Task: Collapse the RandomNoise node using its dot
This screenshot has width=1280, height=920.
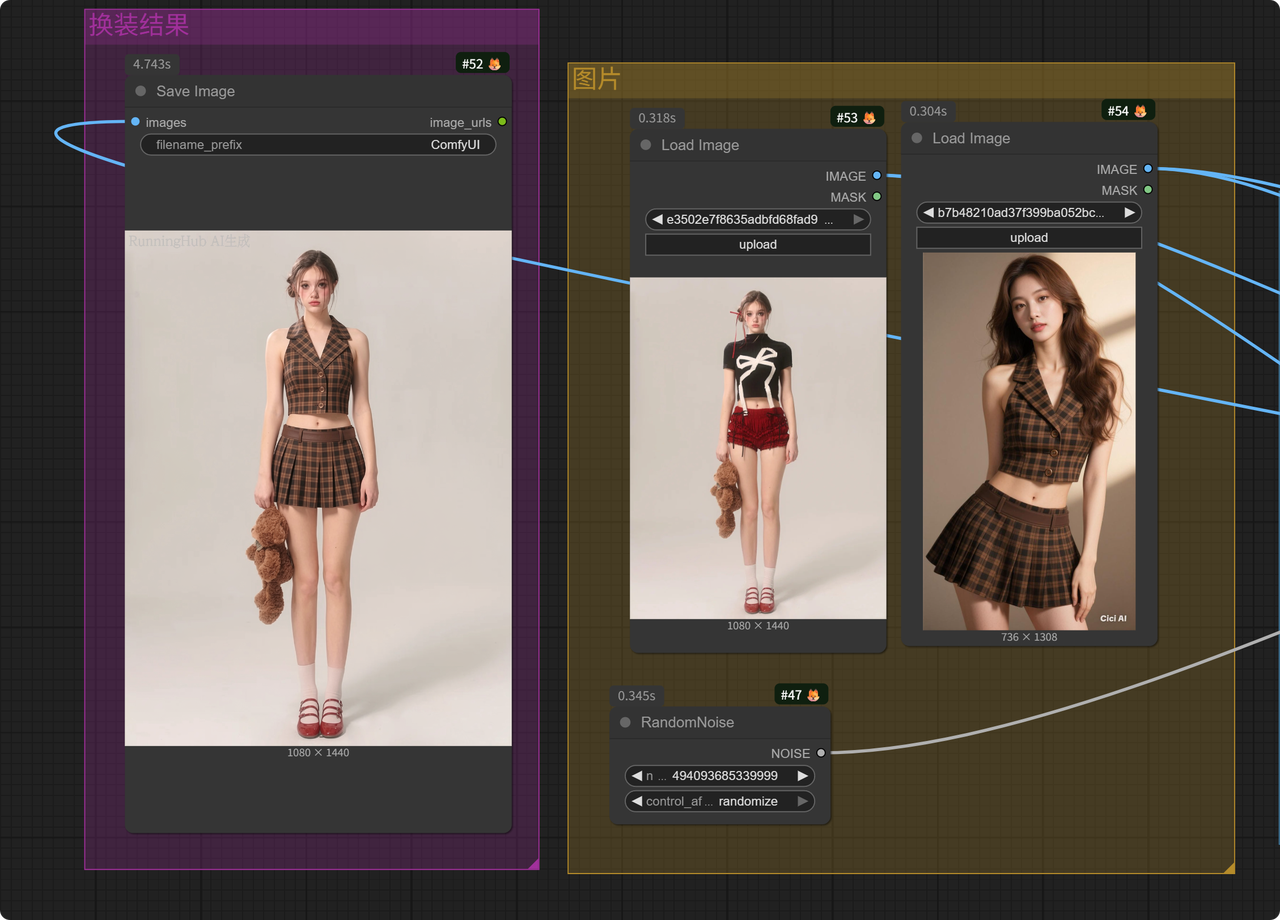Action: tap(626, 722)
